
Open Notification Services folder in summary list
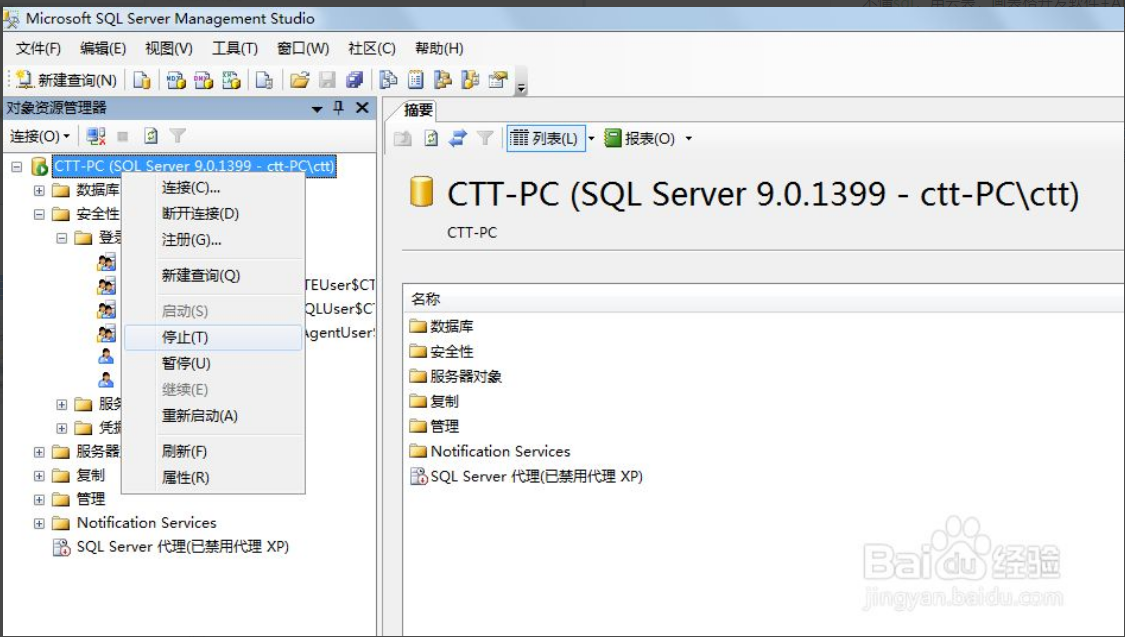pyautogui.click(x=491, y=451)
